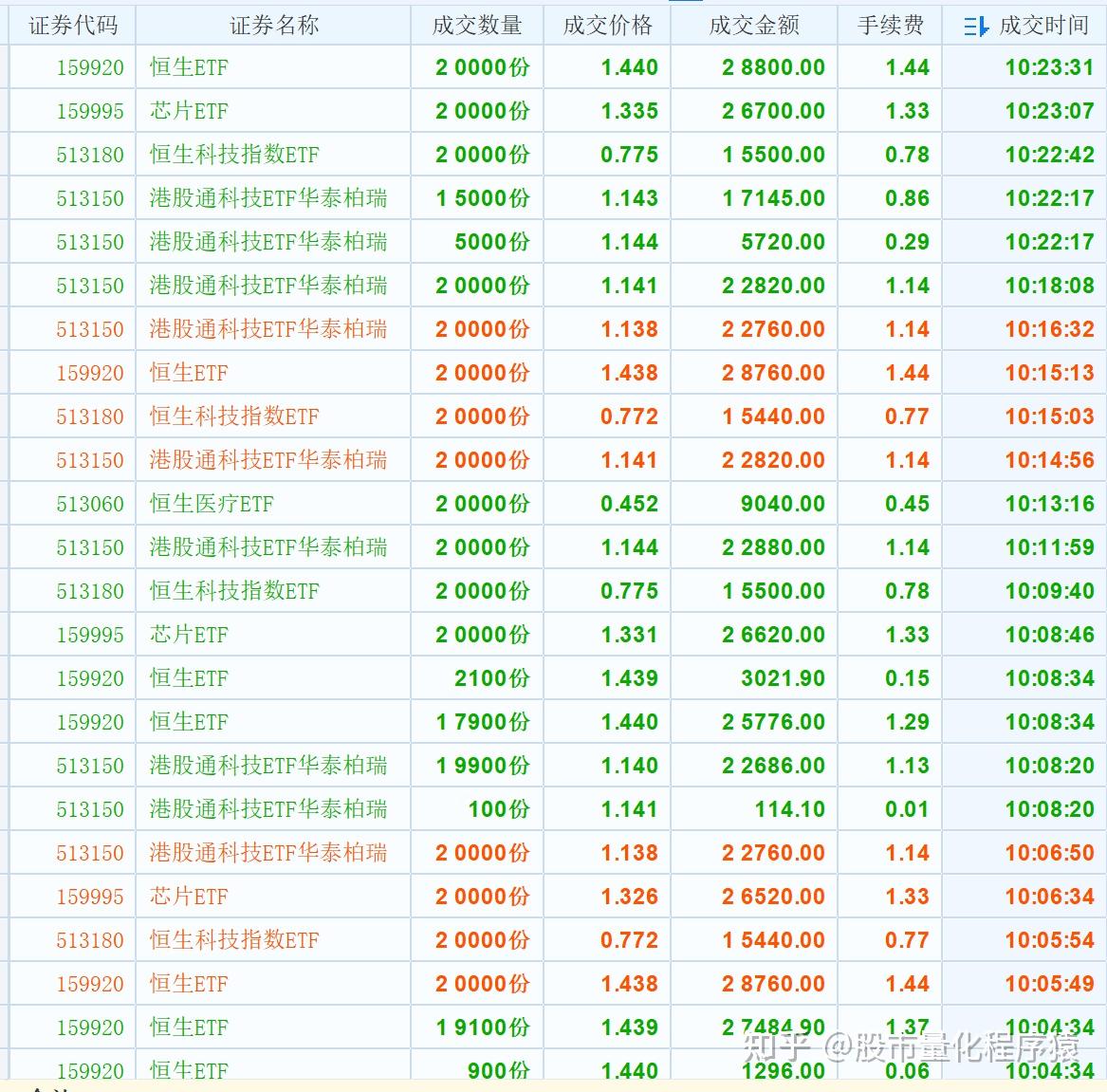
Task: Select the trade time 10:06:50
Action: [x=1049, y=854]
